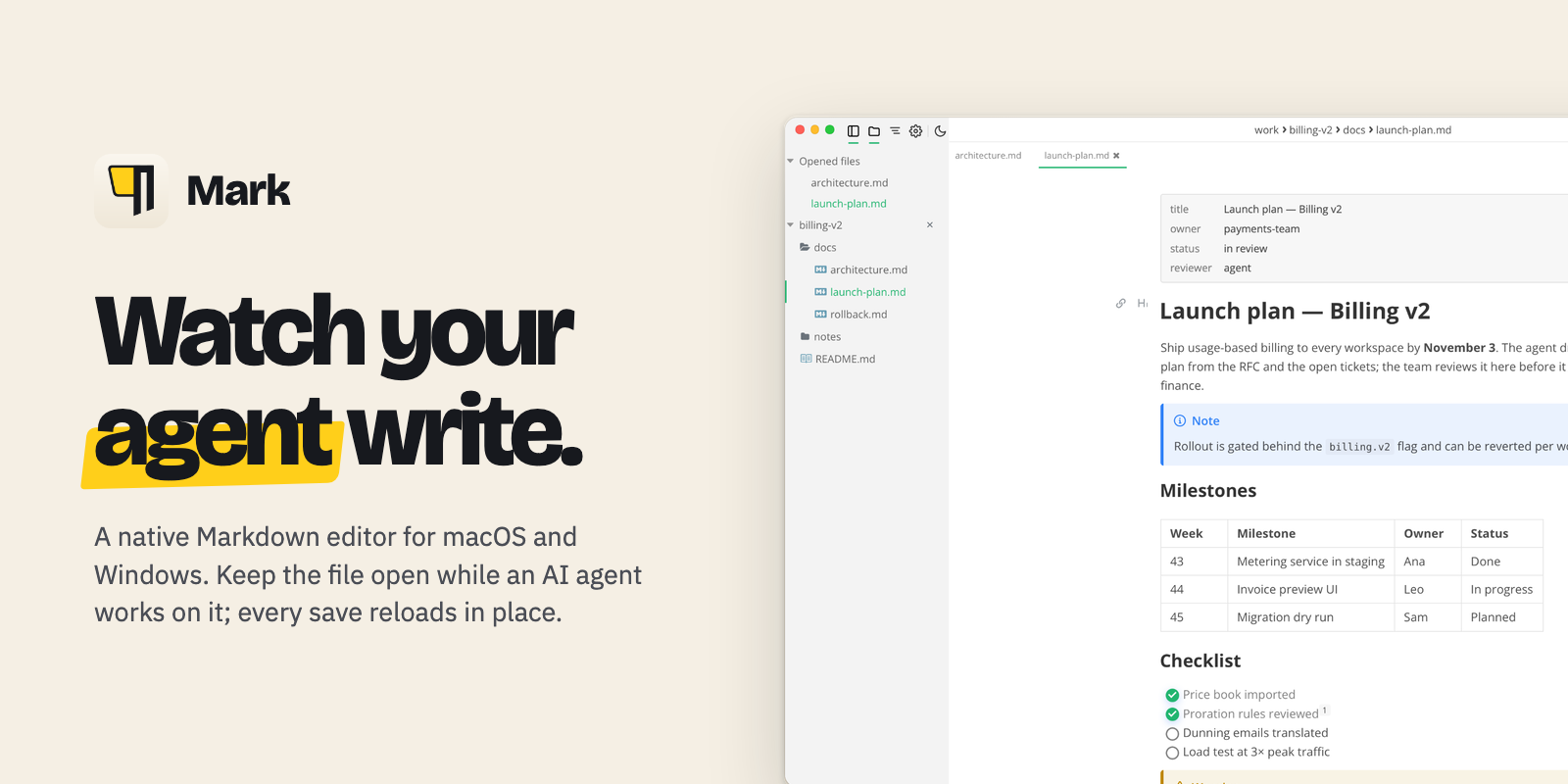This screenshot has height=784, width=1568.
Task: Click the Markdown icon beside rollback.md
Action: pos(820,315)
